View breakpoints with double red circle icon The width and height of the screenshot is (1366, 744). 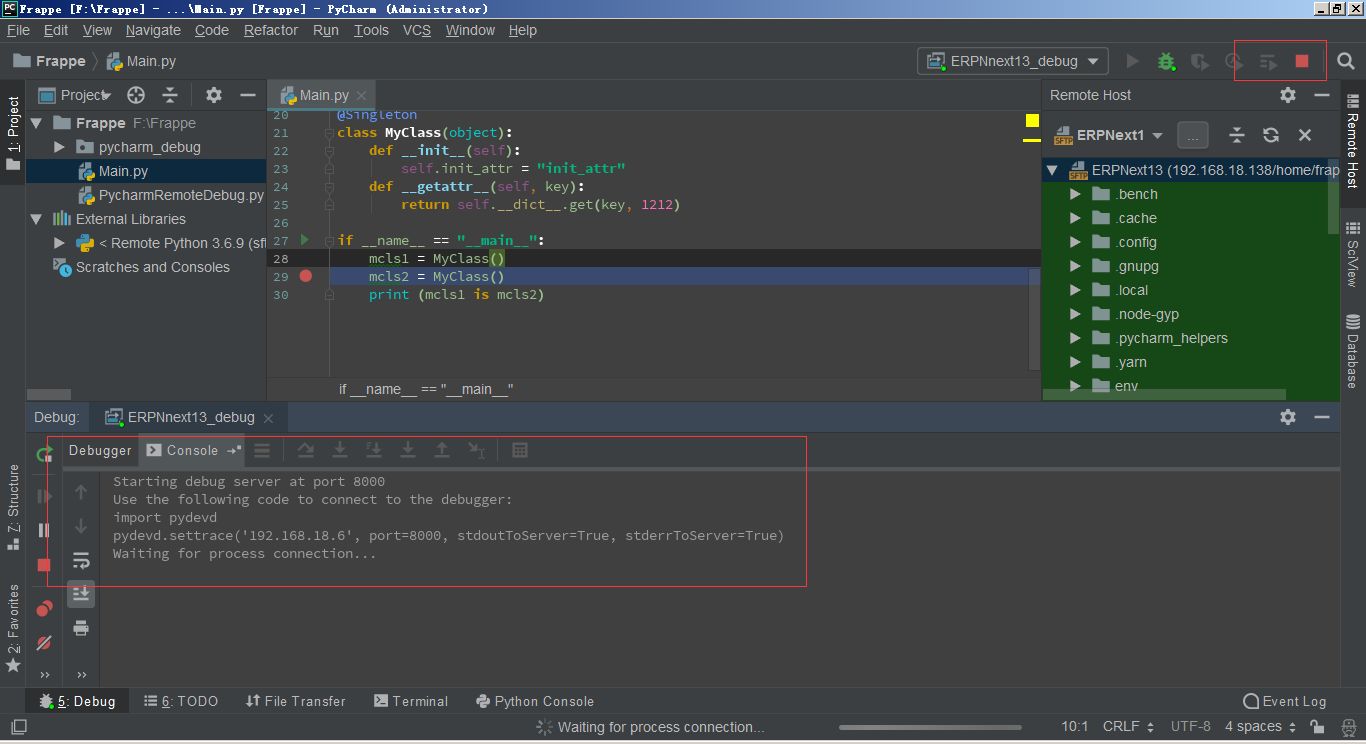pyautogui.click(x=44, y=608)
